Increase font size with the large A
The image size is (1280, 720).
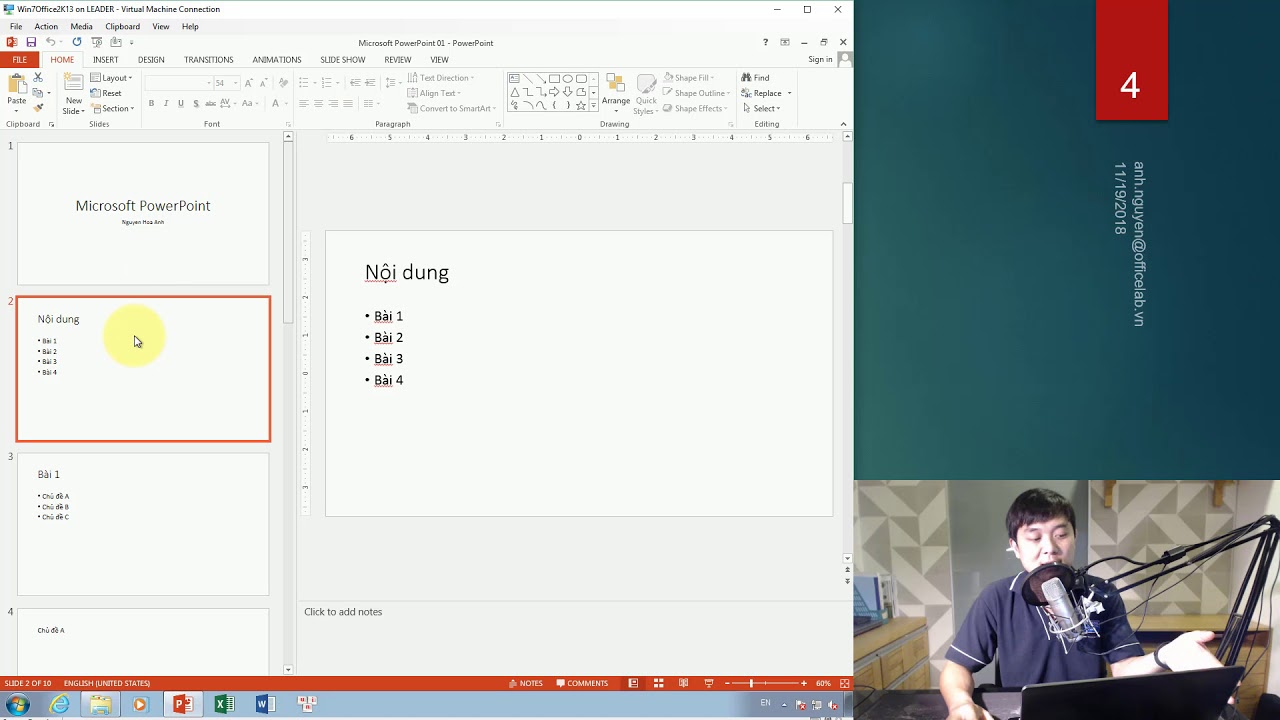point(249,83)
